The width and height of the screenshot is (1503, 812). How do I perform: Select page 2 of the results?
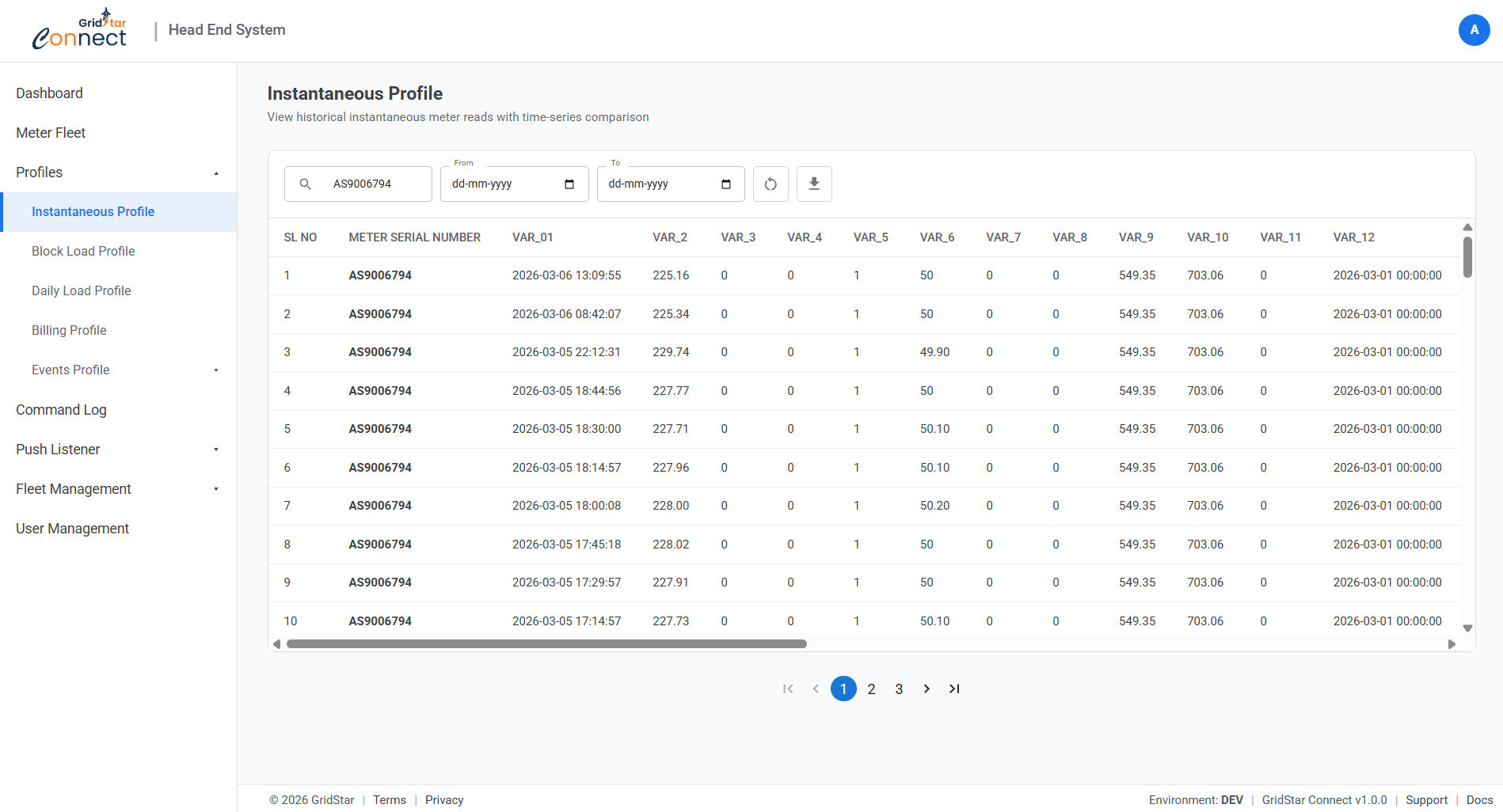coord(871,689)
